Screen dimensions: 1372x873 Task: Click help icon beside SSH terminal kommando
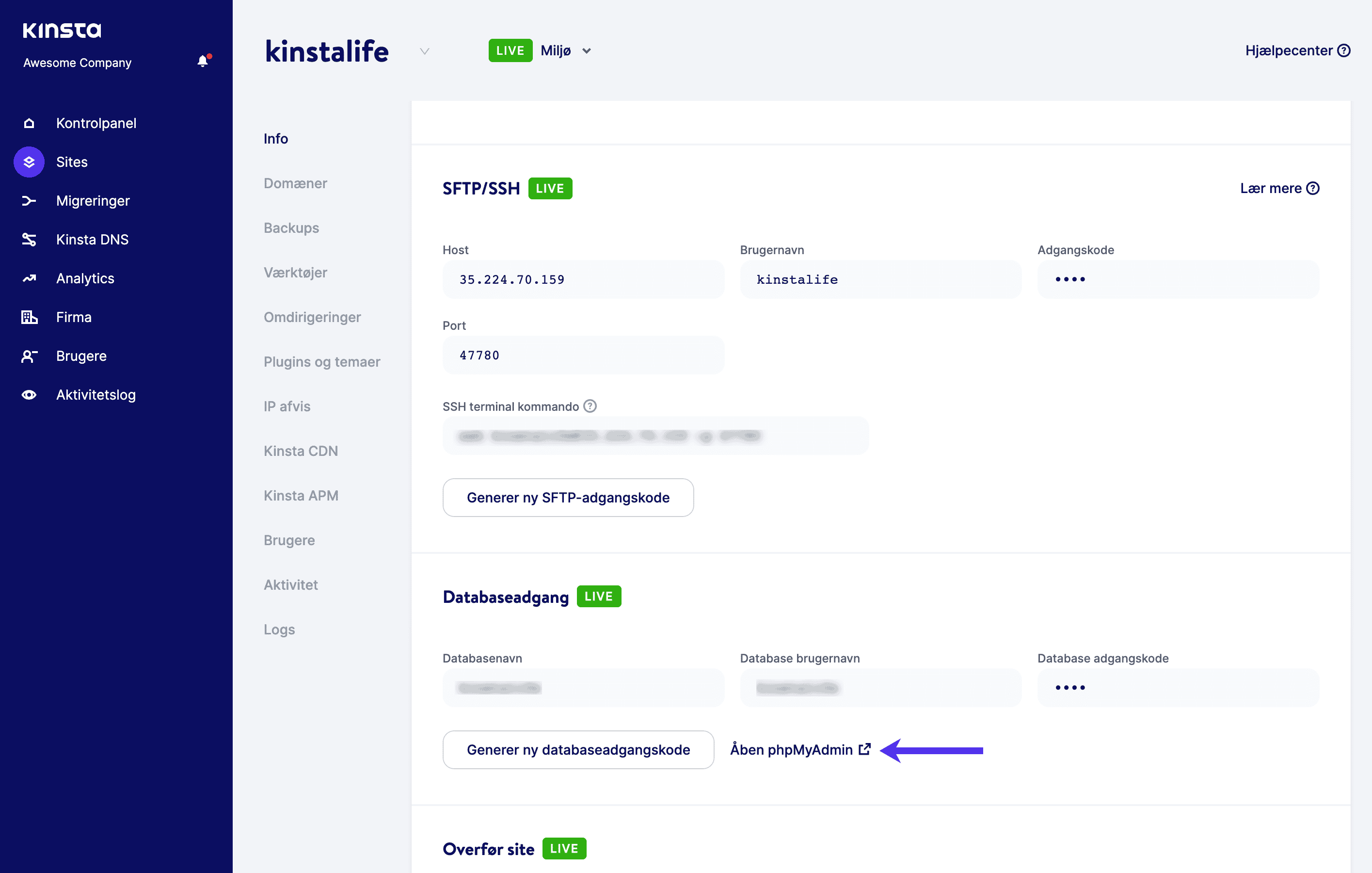pyautogui.click(x=590, y=406)
